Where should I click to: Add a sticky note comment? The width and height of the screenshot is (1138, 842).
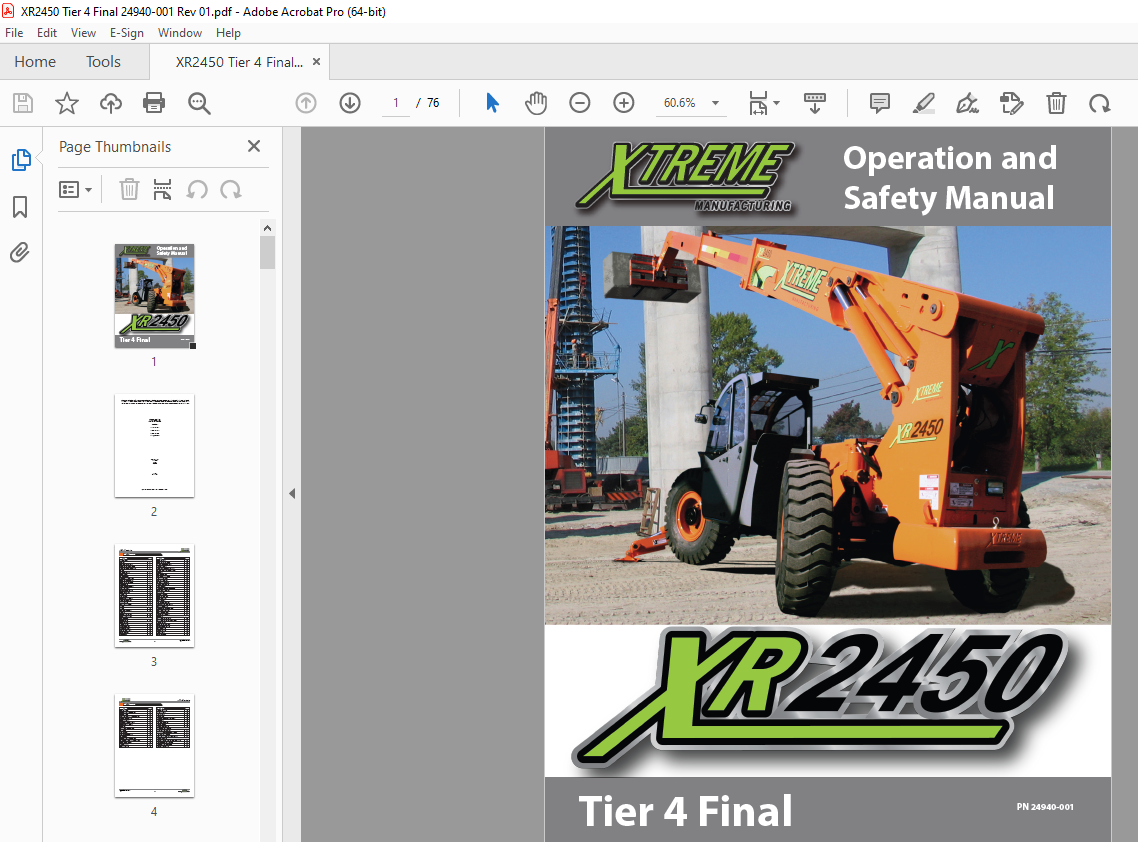(x=880, y=103)
